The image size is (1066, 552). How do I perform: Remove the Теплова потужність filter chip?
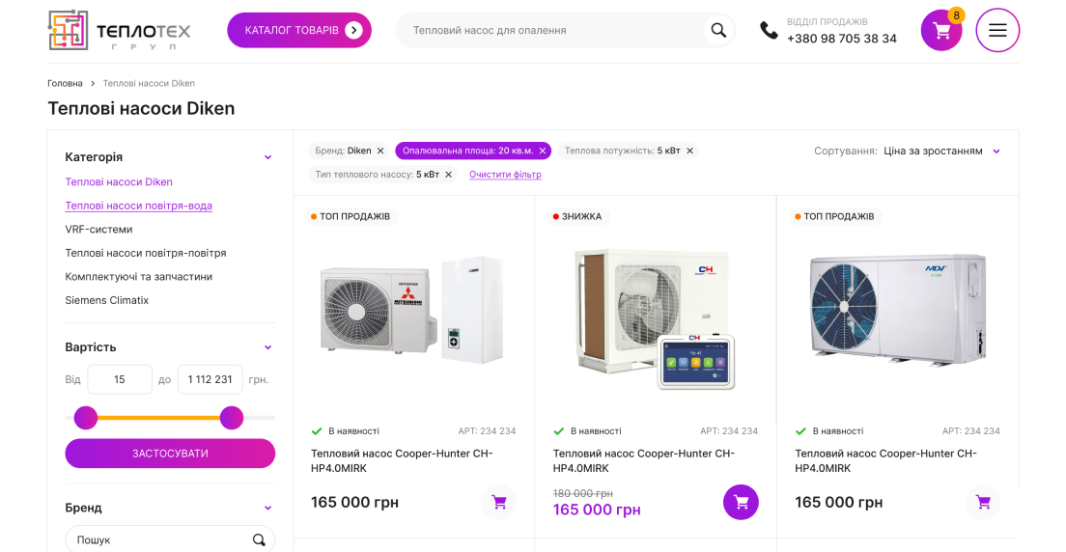(690, 151)
